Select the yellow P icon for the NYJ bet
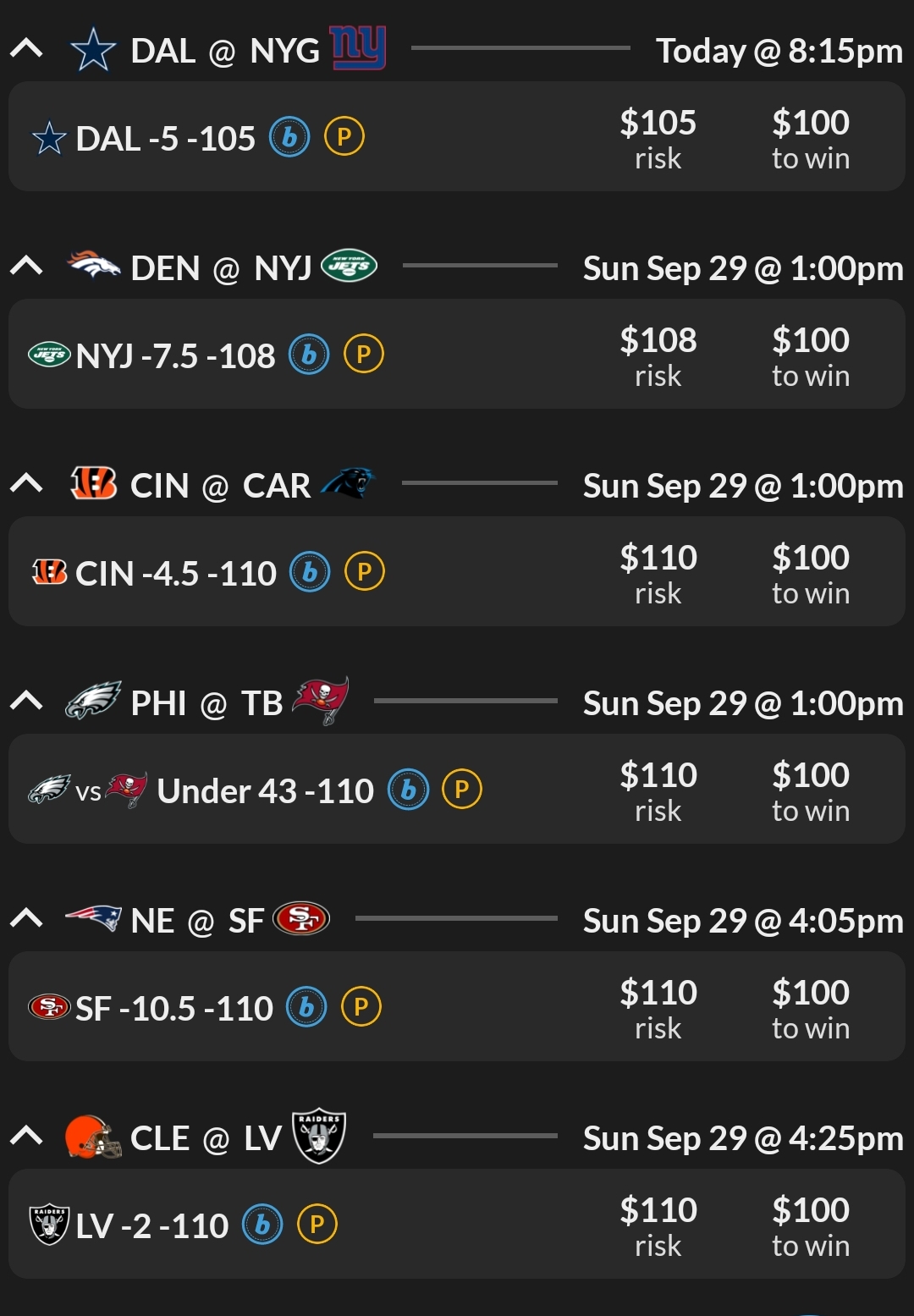Viewport: 914px width, 1316px height. click(x=364, y=355)
